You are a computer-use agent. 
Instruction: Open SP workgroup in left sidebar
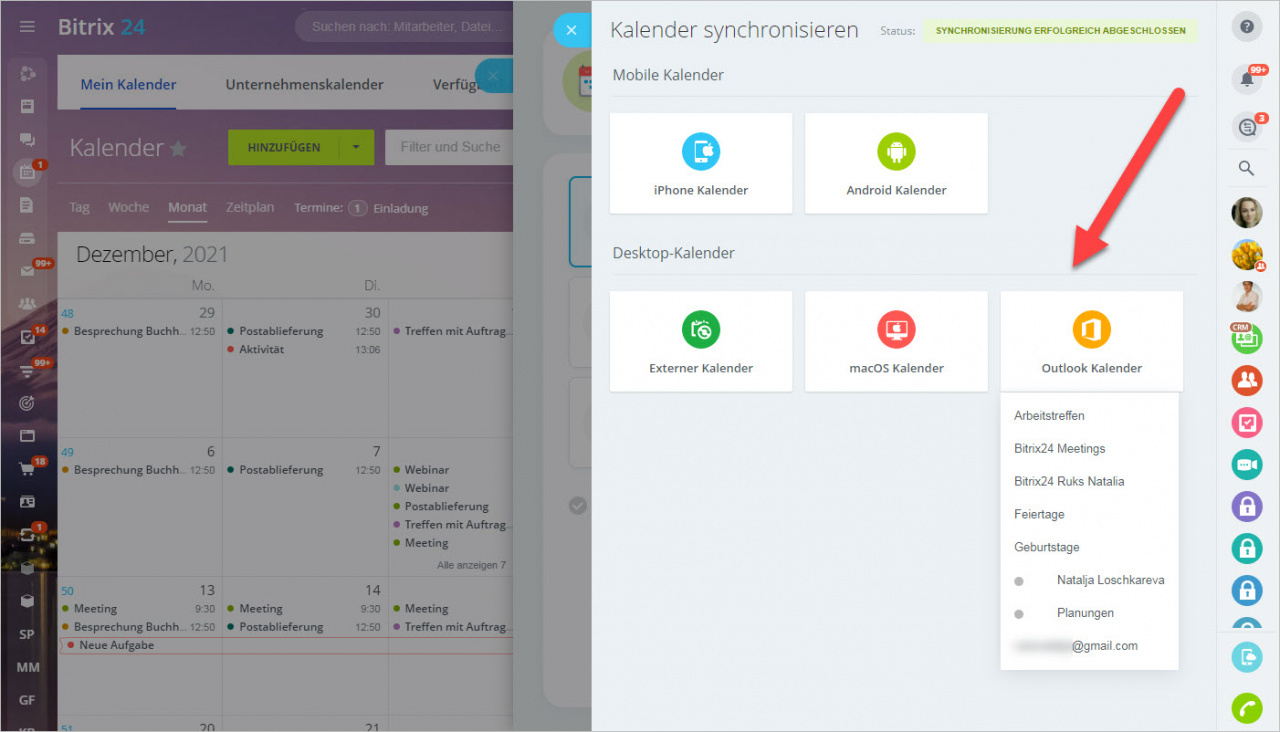28,634
